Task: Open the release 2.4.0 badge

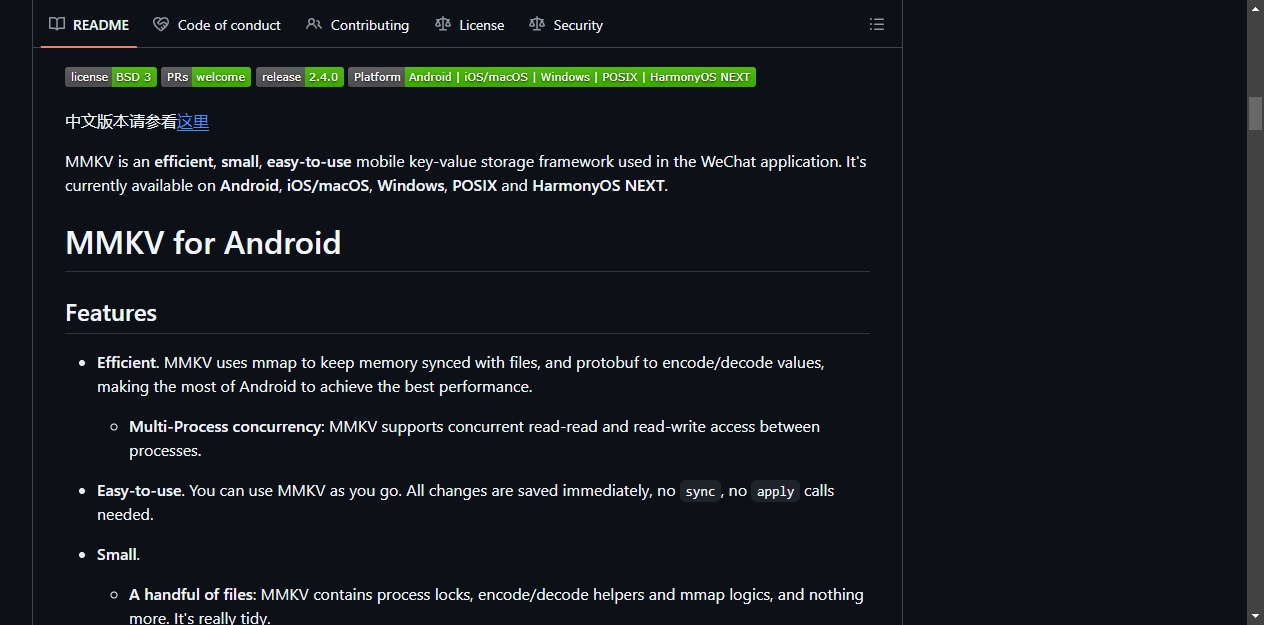Action: coord(300,77)
